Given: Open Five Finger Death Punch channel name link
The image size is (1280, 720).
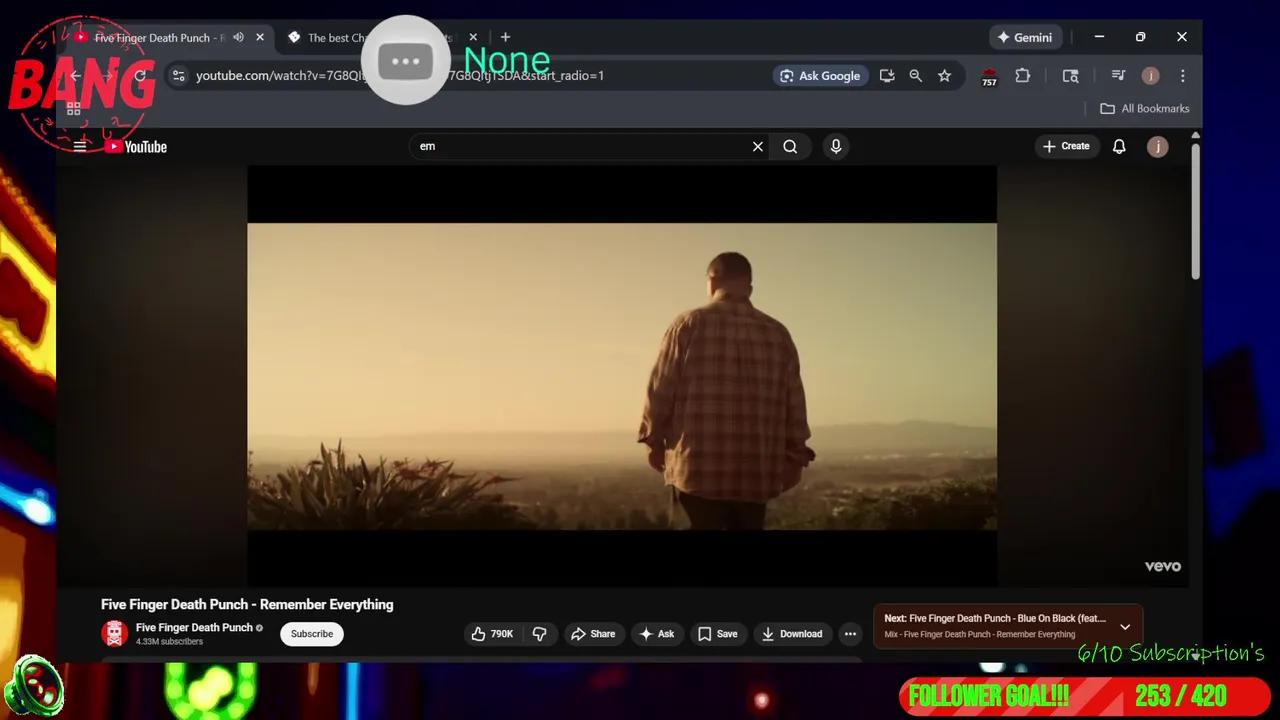Looking at the screenshot, I should (194, 627).
